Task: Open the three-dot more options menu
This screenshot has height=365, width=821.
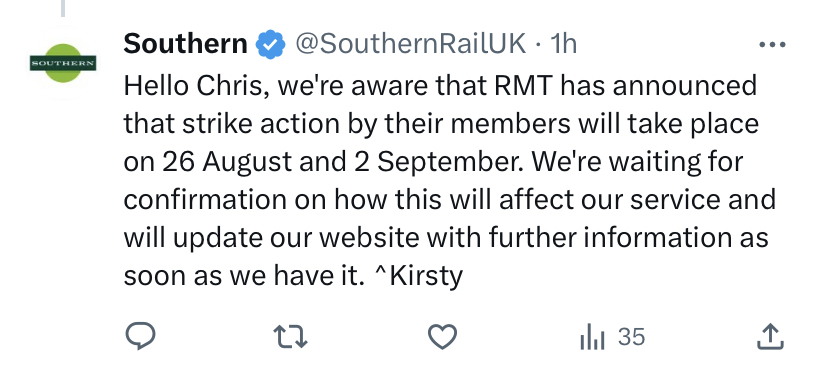Action: 772,45
